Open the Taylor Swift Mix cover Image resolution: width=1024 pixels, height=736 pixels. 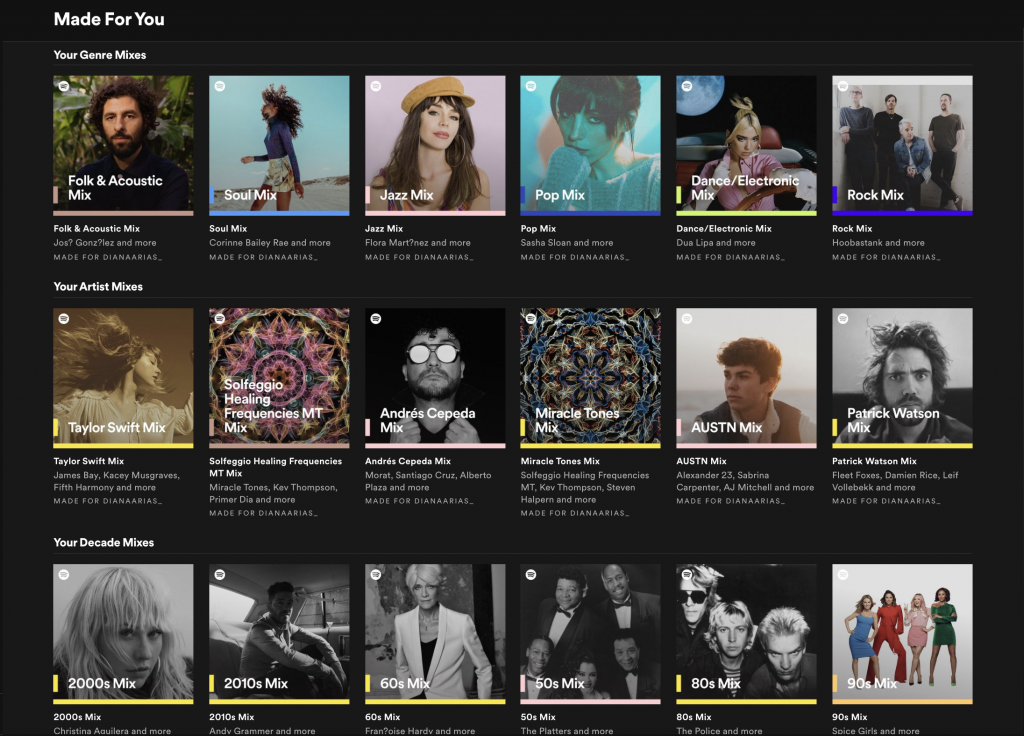pyautogui.click(x=123, y=378)
